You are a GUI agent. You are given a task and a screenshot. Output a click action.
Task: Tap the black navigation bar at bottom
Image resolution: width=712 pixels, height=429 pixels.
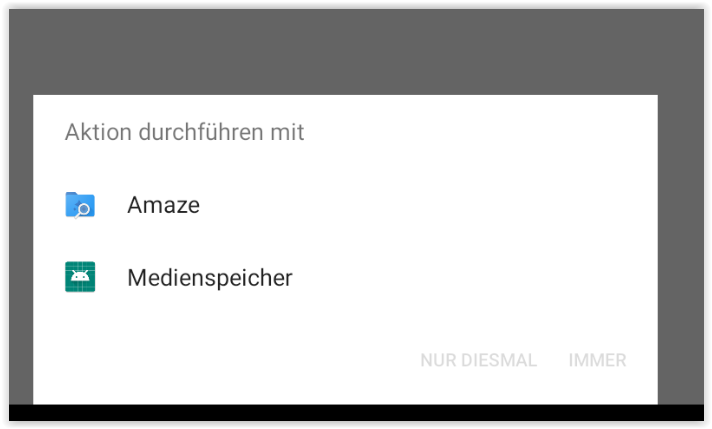(356, 413)
